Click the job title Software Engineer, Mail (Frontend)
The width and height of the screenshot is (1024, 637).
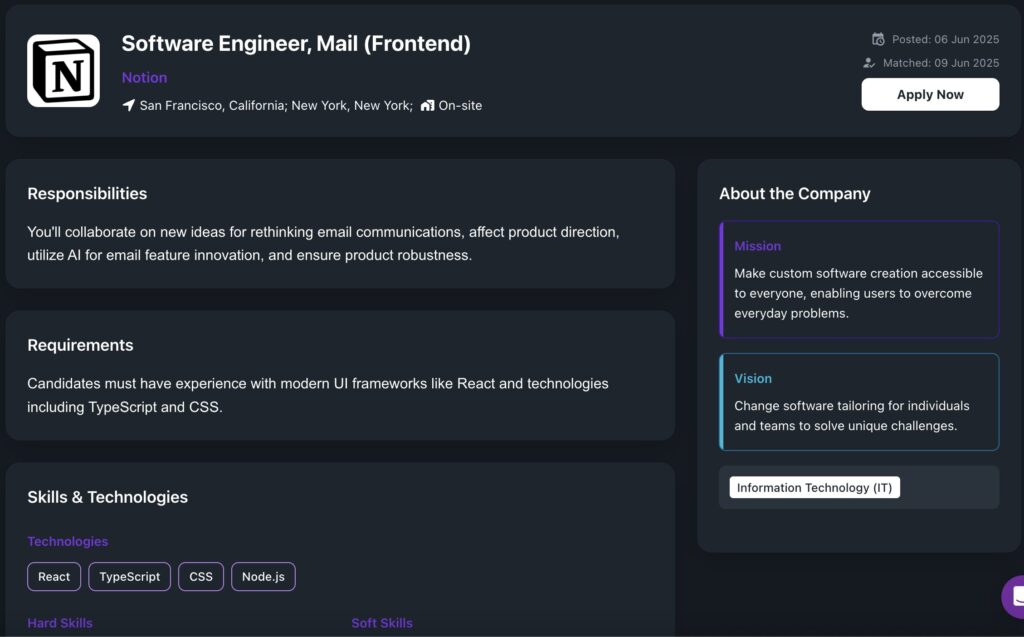(296, 43)
